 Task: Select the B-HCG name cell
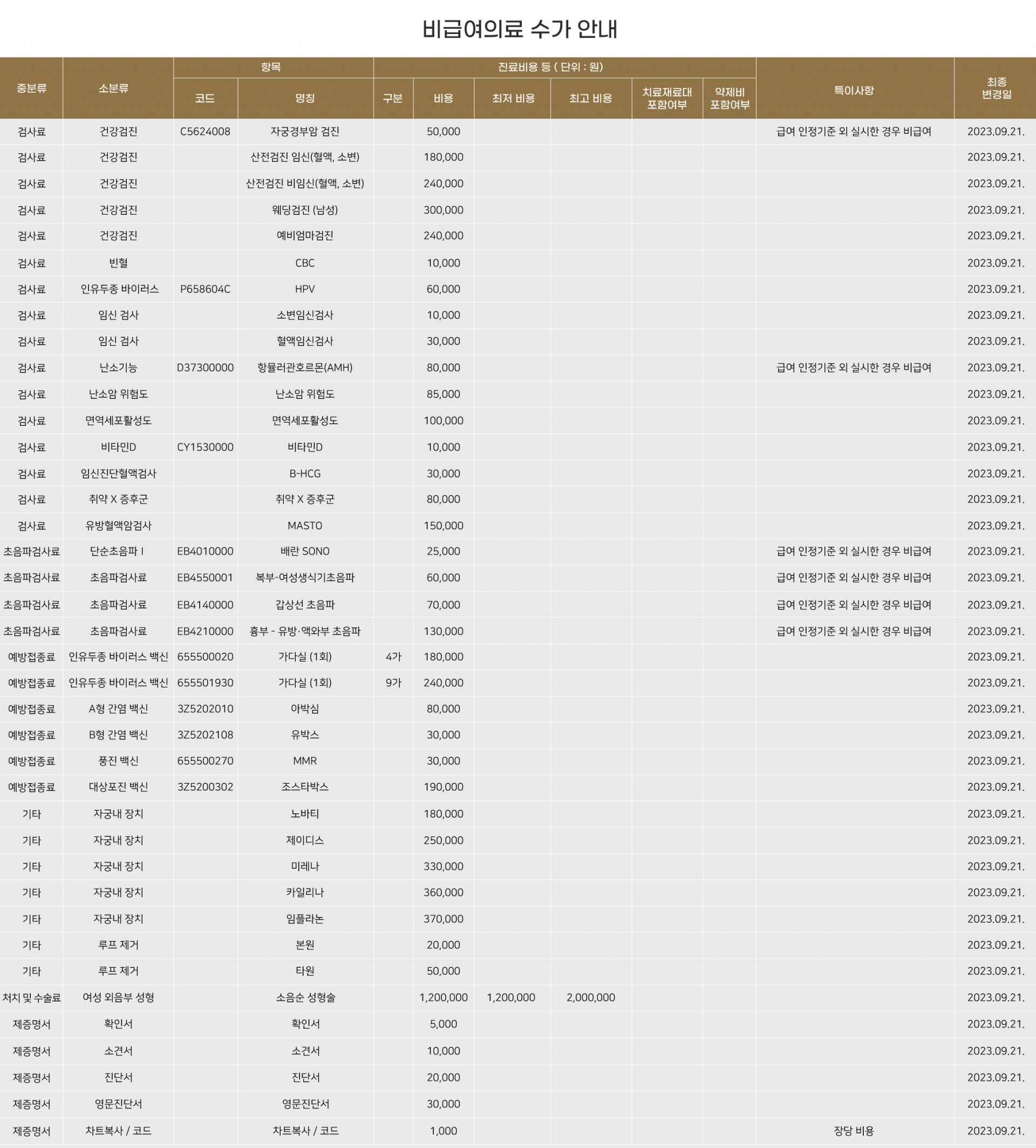[x=305, y=473]
